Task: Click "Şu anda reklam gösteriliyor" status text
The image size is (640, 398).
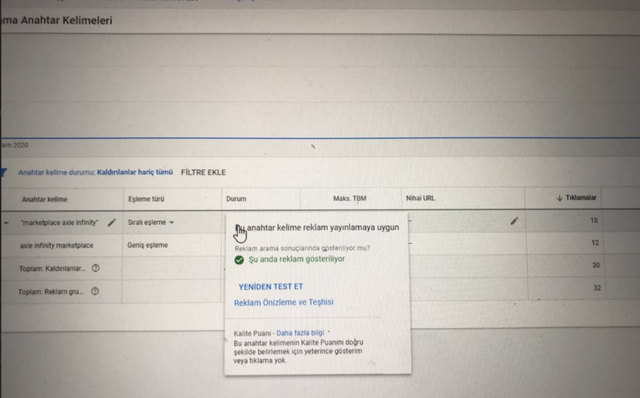Action: tap(297, 259)
